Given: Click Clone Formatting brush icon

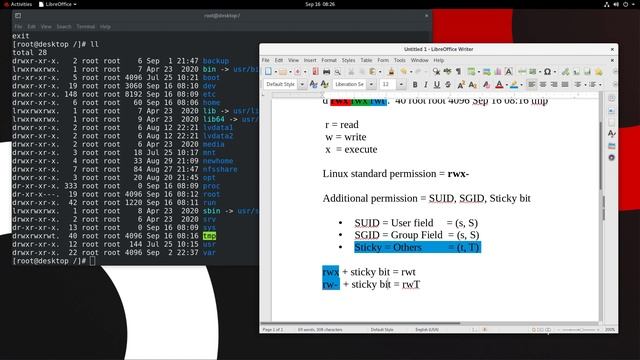Looking at the screenshot, I should 391,72.
